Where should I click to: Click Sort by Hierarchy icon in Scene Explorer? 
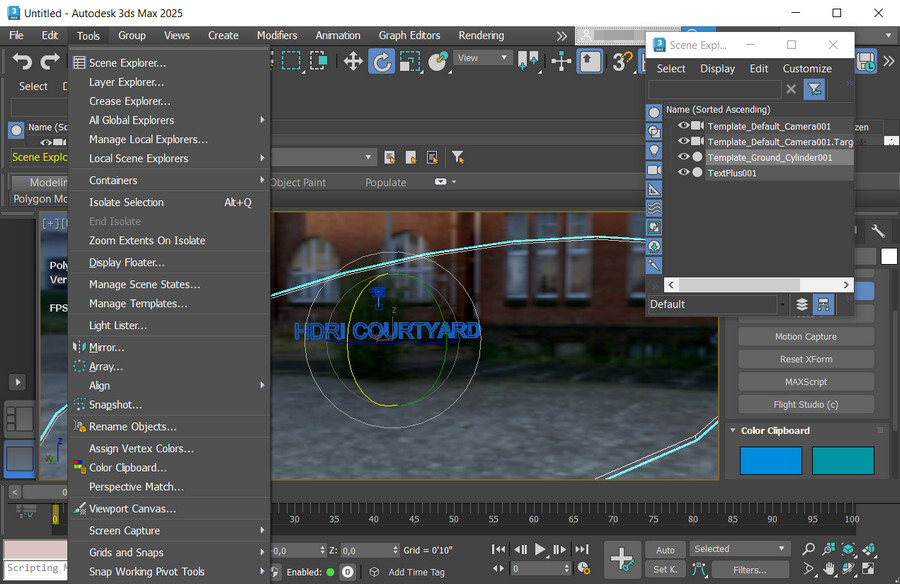pyautogui.click(x=824, y=304)
